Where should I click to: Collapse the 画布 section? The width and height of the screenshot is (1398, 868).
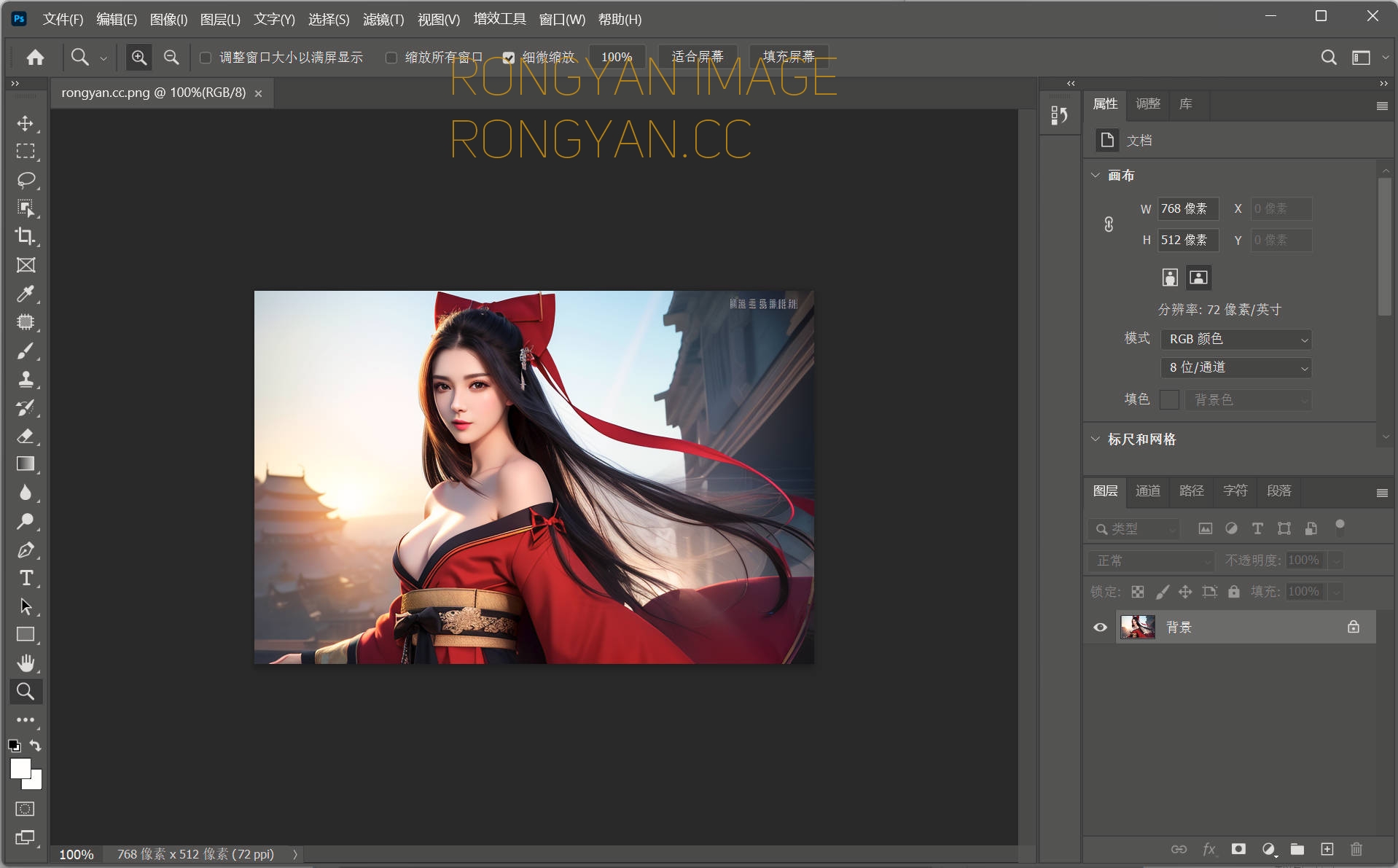pyautogui.click(x=1095, y=176)
